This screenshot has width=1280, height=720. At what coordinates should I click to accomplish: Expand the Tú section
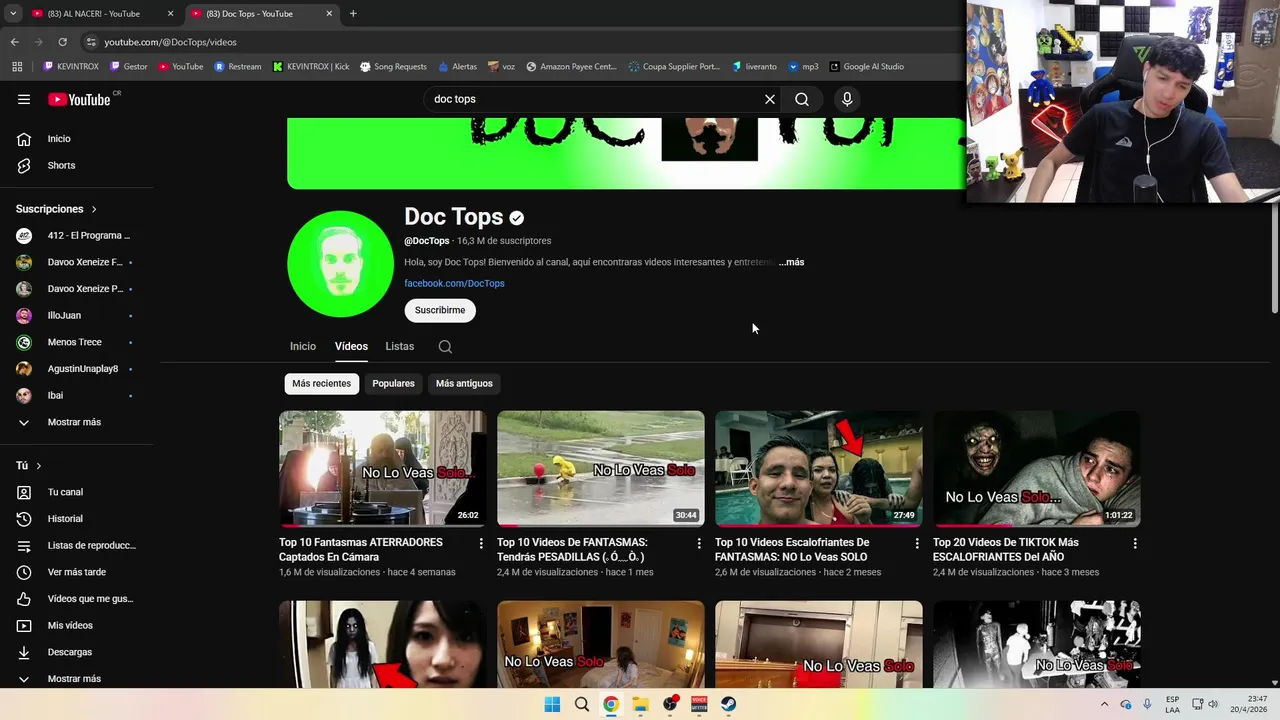pyautogui.click(x=29, y=466)
